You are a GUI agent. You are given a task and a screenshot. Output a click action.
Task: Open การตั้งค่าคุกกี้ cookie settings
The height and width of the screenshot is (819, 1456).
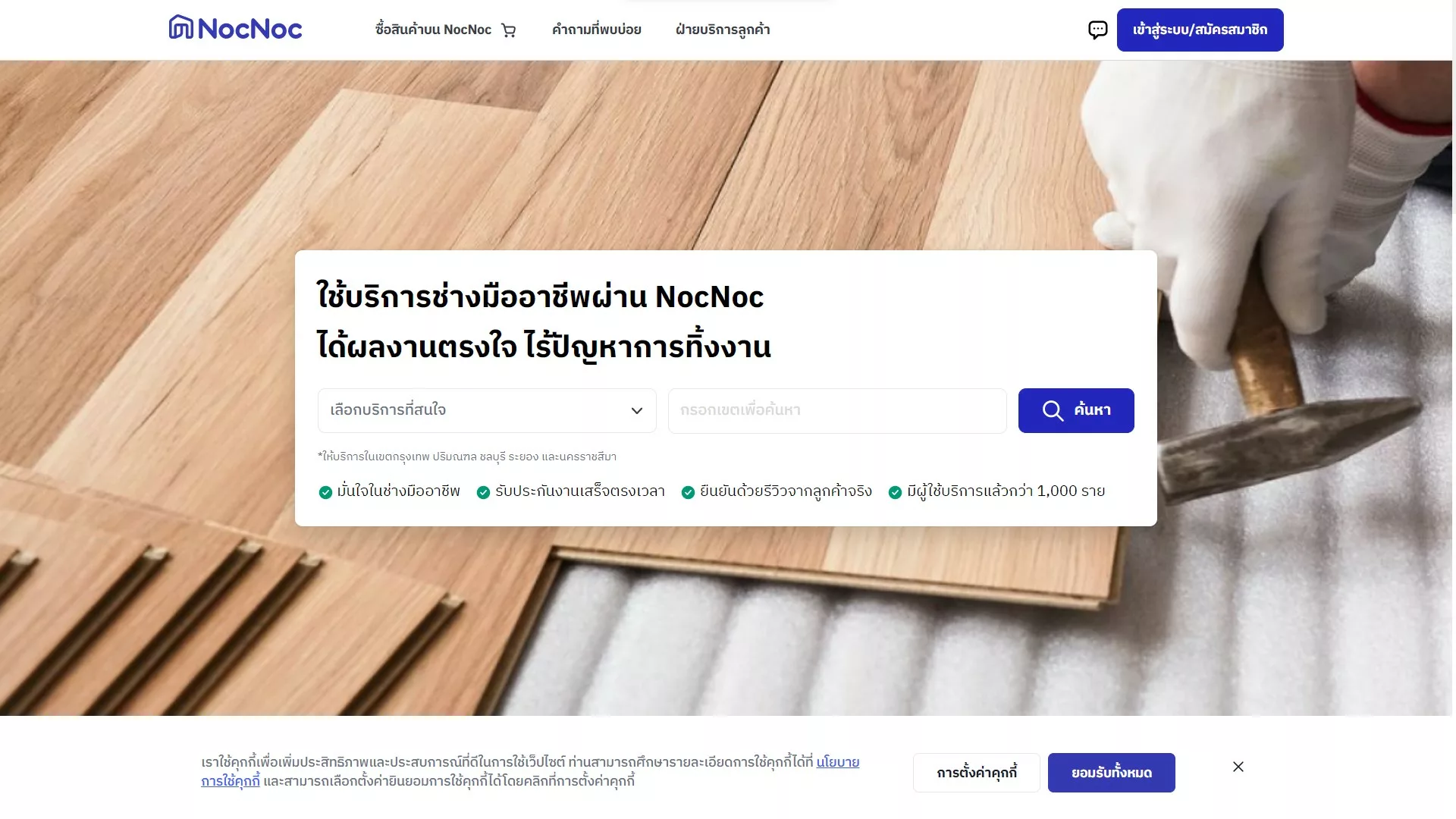(977, 773)
